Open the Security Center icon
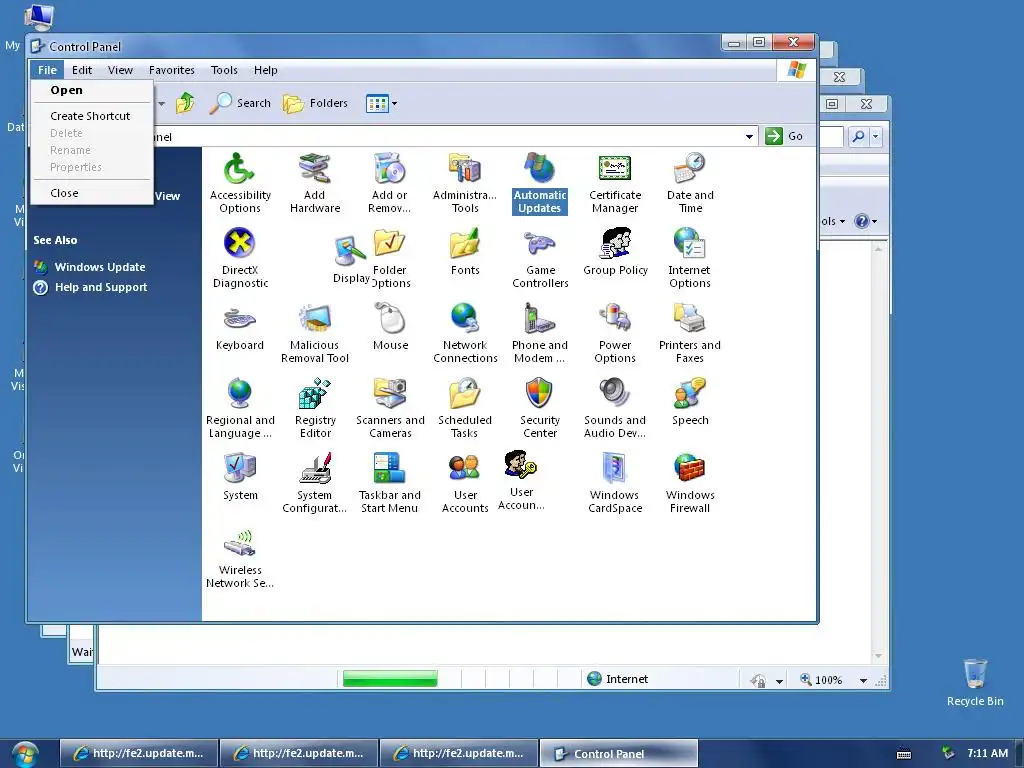Image resolution: width=1024 pixels, height=768 pixels. (539, 408)
